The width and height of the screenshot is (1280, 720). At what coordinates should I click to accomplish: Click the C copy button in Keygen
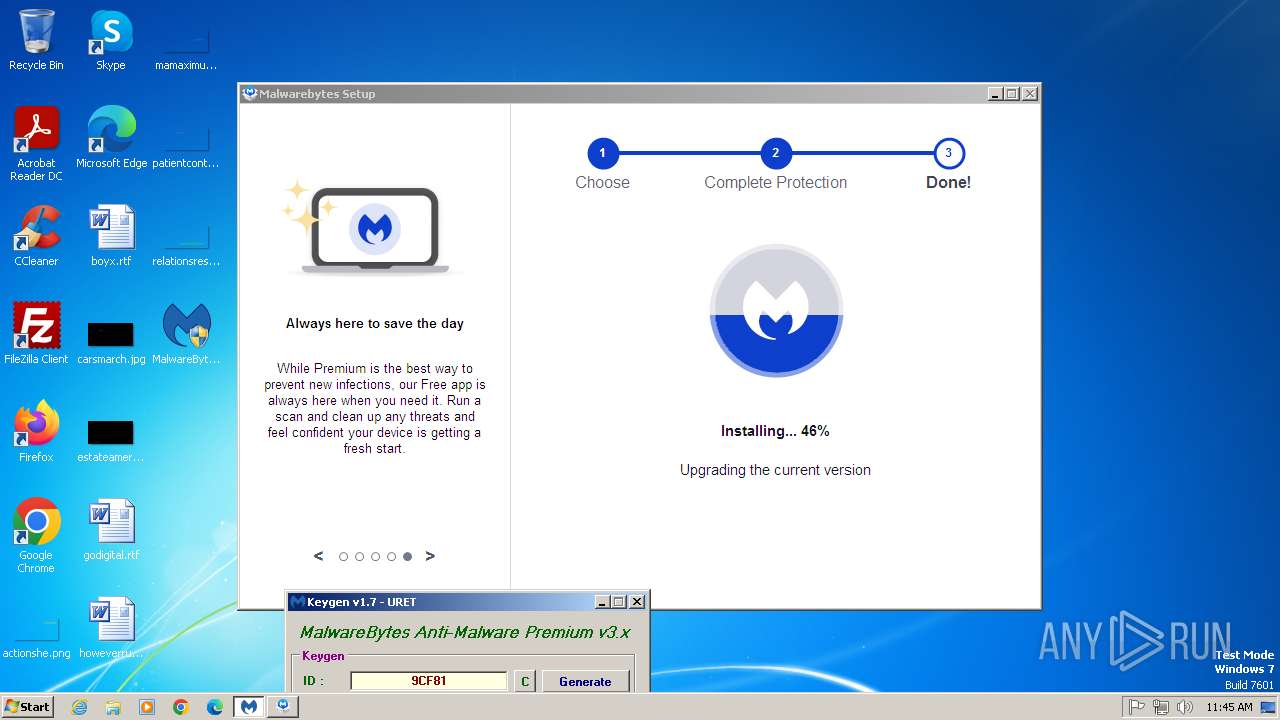pos(524,681)
